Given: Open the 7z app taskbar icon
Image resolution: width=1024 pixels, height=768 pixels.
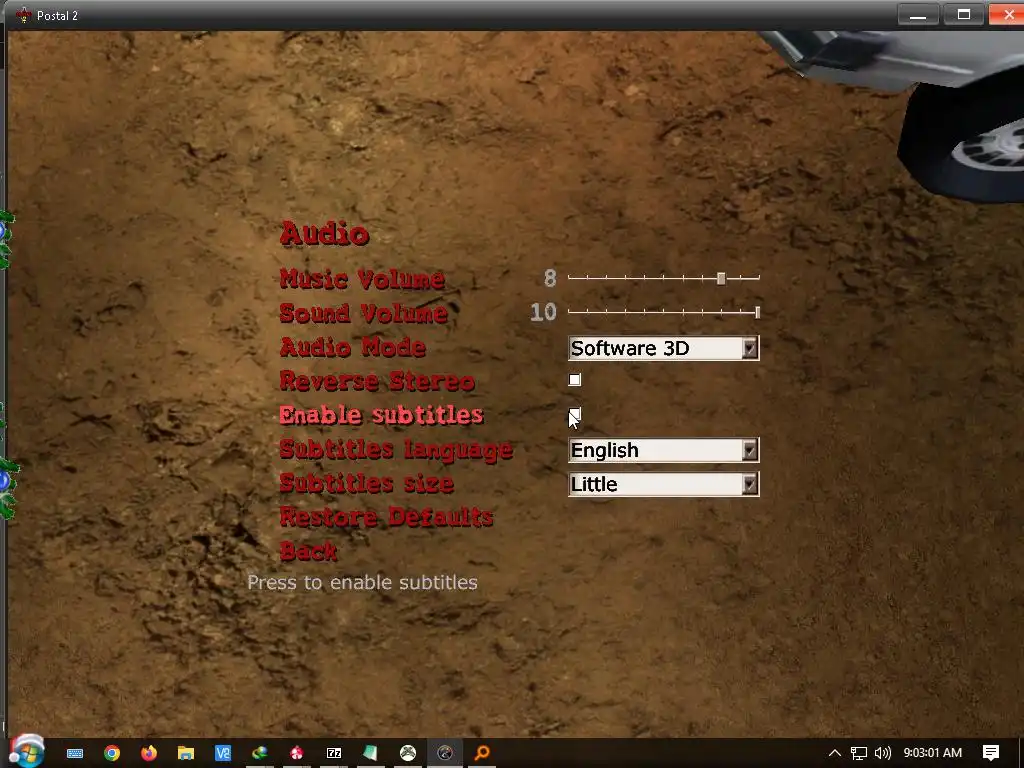Looking at the screenshot, I should pos(334,753).
